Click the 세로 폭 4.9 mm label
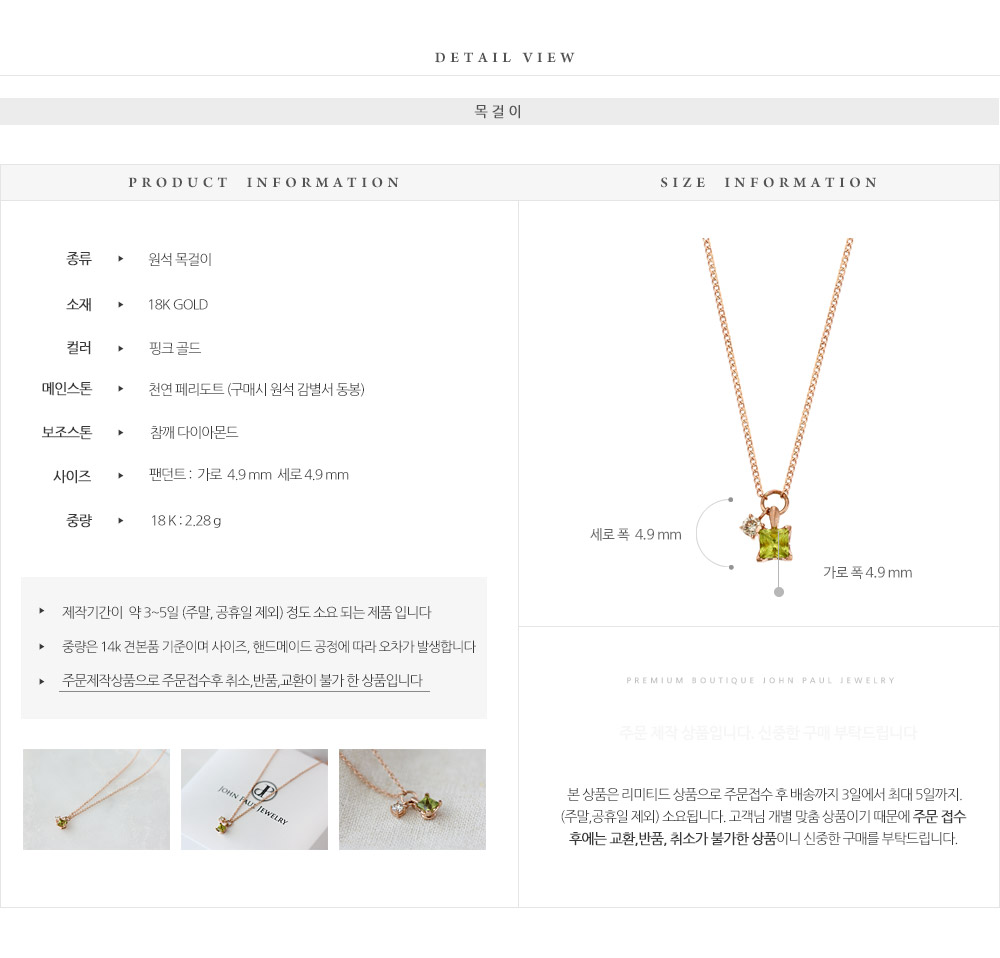Screen dimensions: 1000x958 point(636,534)
